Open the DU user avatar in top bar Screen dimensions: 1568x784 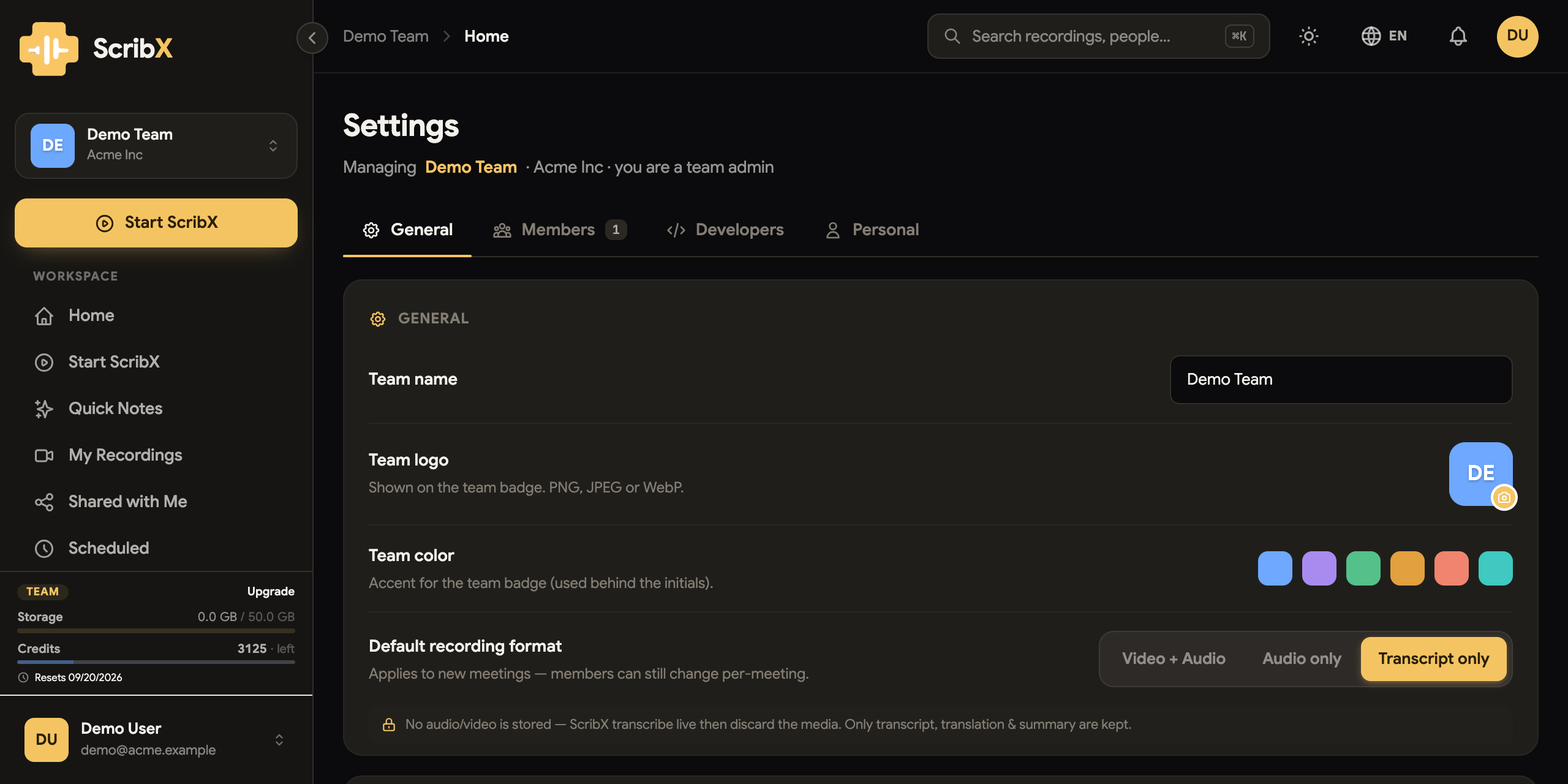[x=1517, y=36]
